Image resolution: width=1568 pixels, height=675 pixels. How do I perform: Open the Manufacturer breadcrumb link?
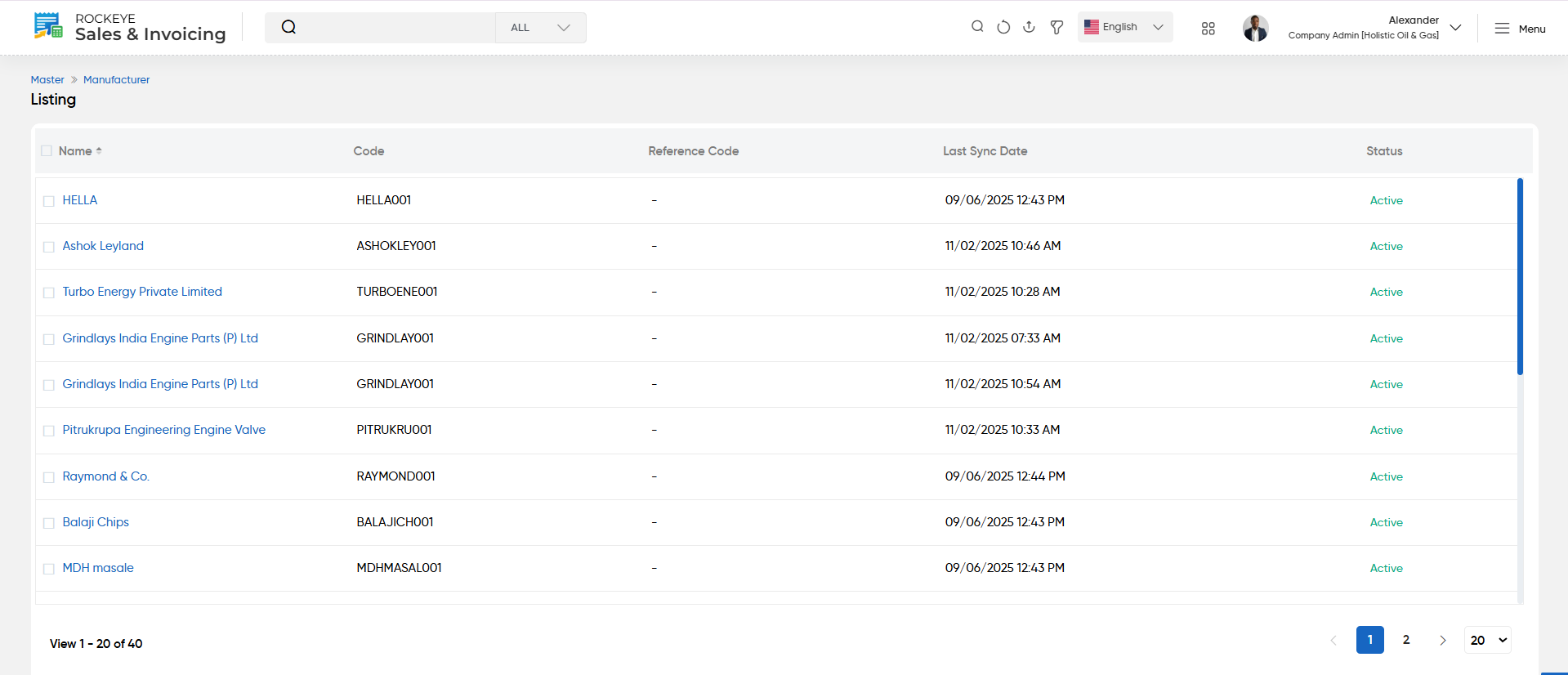pyautogui.click(x=117, y=80)
